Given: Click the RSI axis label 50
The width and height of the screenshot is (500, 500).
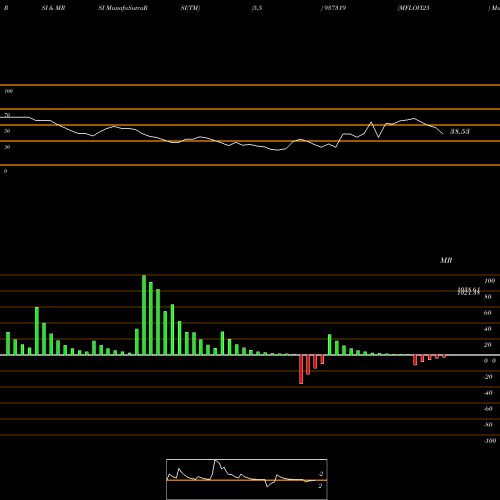Looking at the screenshot, I should 7,131.
